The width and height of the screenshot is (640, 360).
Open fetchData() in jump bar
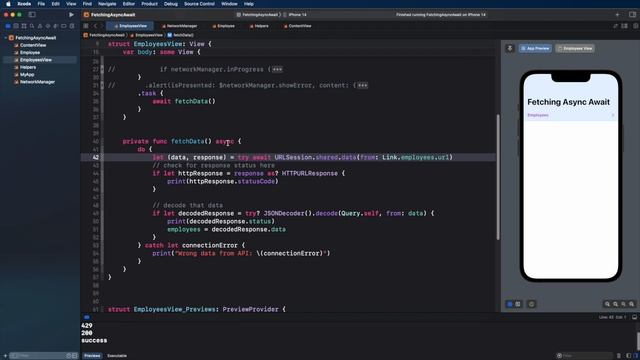click(180, 35)
